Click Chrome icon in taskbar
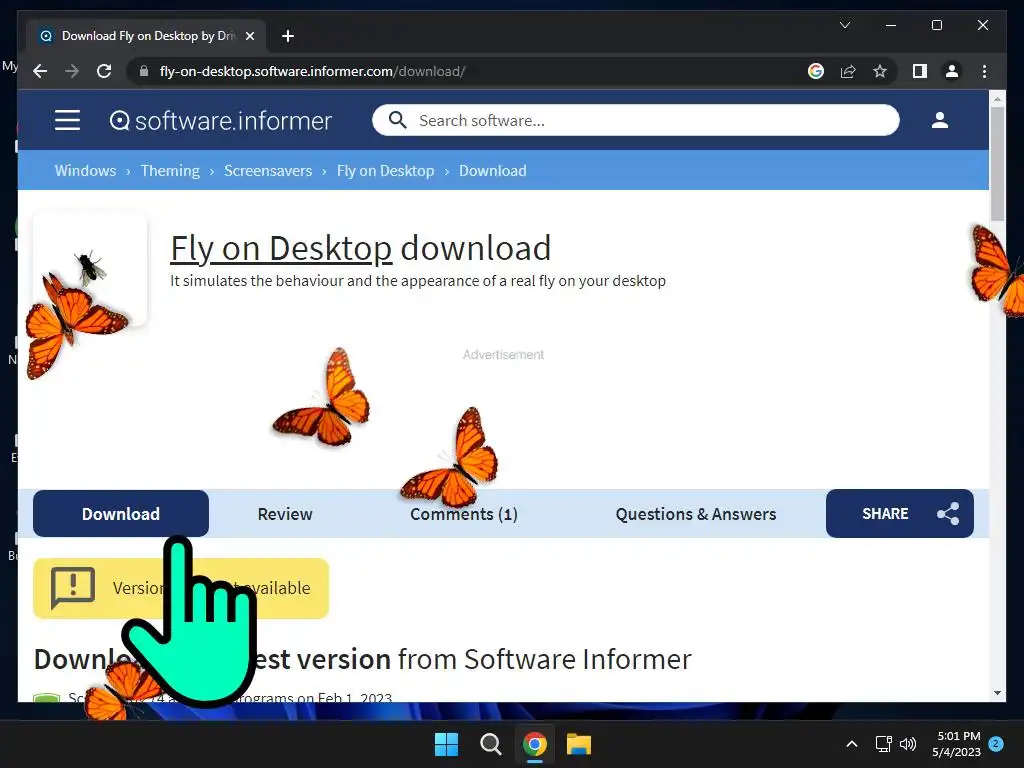The height and width of the screenshot is (768, 1024). point(534,744)
